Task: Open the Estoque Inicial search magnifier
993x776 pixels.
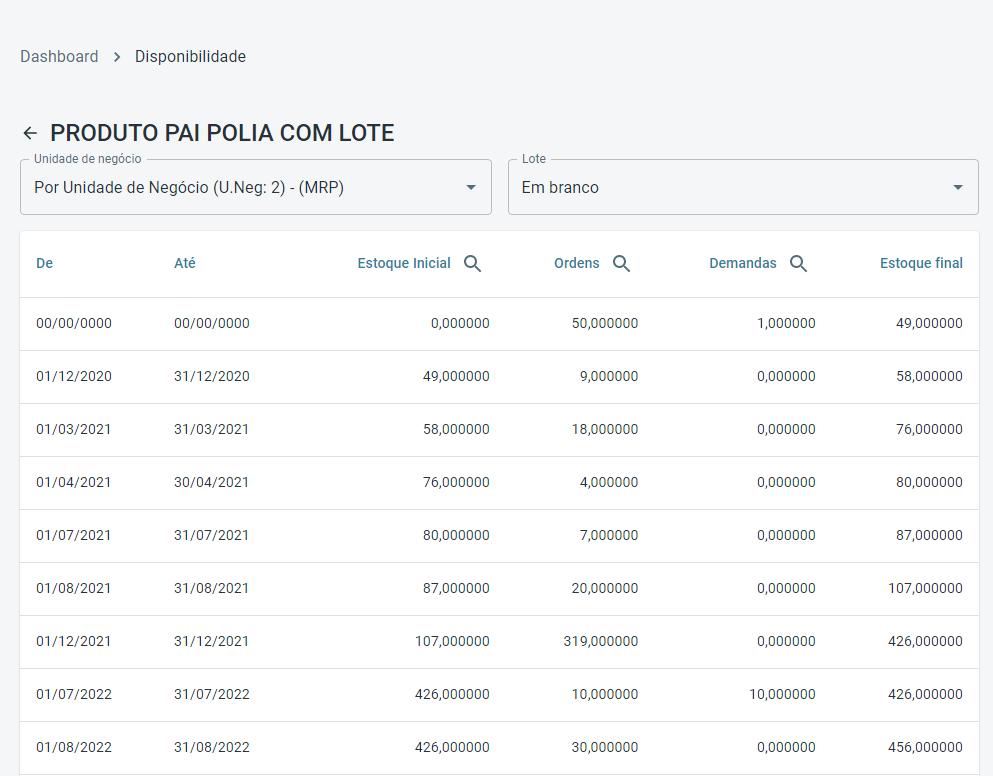Action: coord(472,264)
